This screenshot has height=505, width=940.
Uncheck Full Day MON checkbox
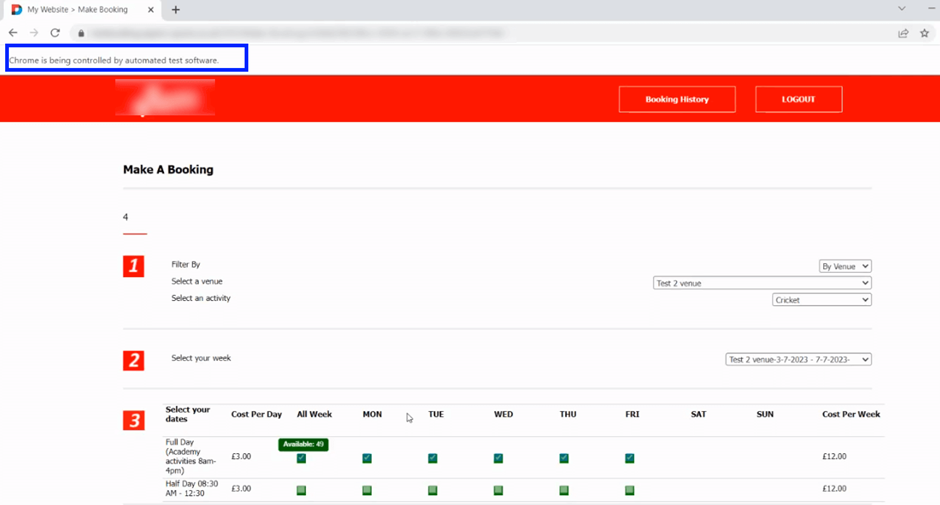[x=367, y=458]
